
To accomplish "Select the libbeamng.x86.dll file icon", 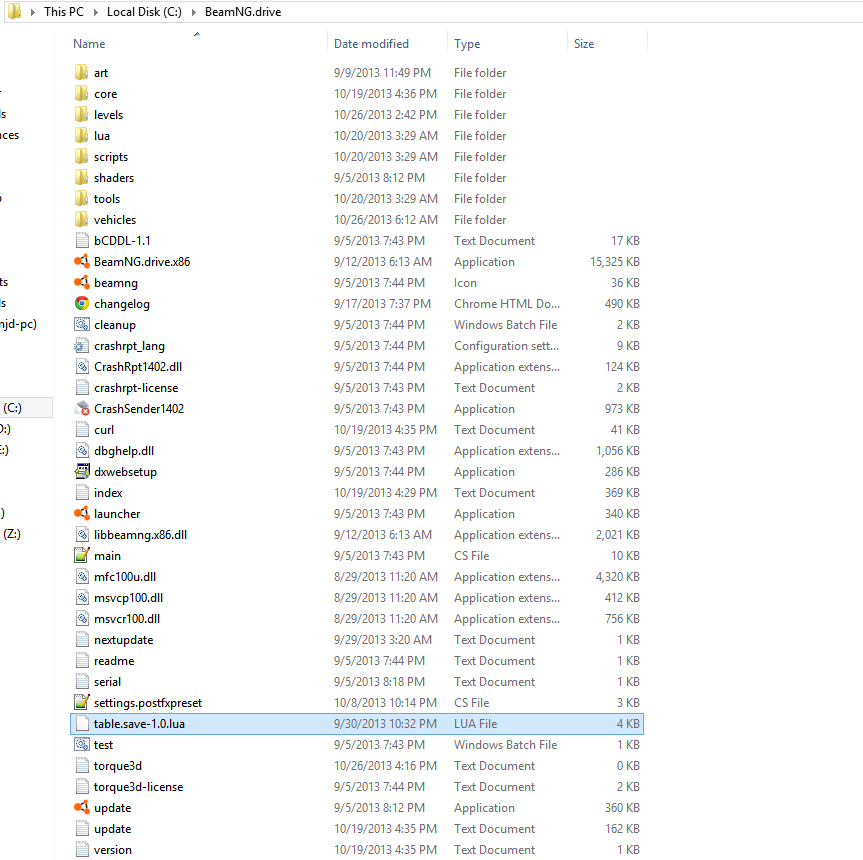I will click(x=81, y=534).
